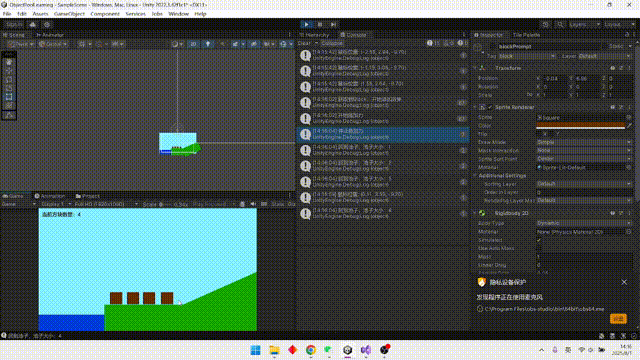Toggle Sprite Renderer enabled checkbox

(490, 107)
